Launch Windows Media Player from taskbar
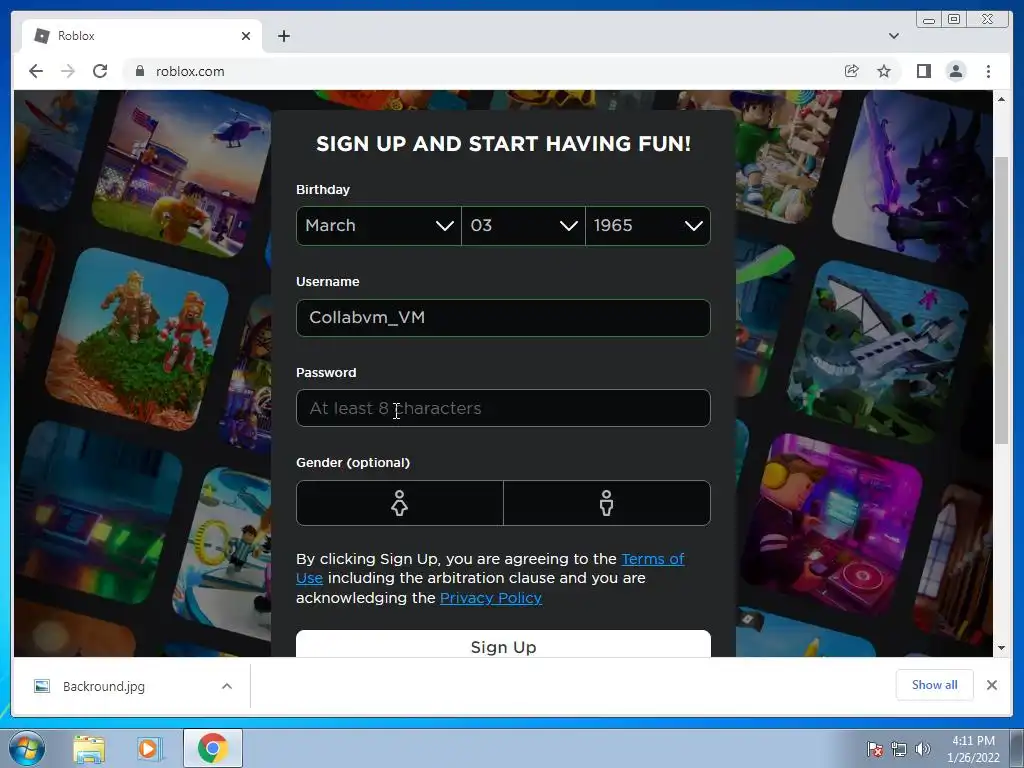This screenshot has width=1024, height=768. (149, 748)
